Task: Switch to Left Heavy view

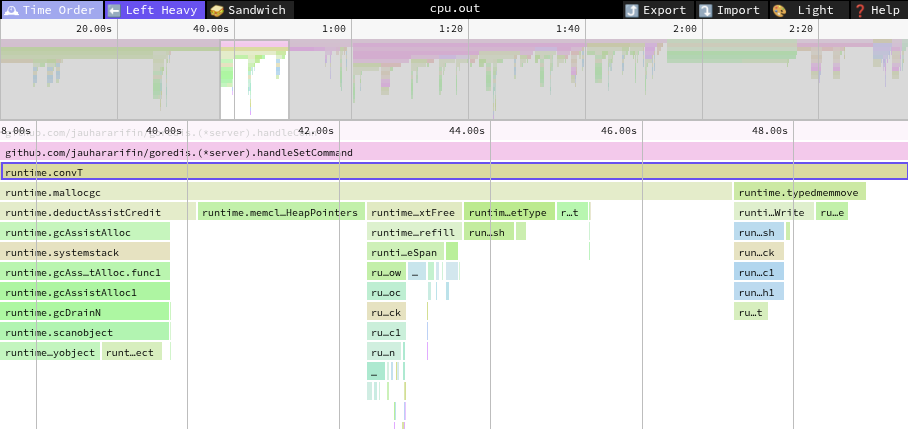Action: [153, 10]
